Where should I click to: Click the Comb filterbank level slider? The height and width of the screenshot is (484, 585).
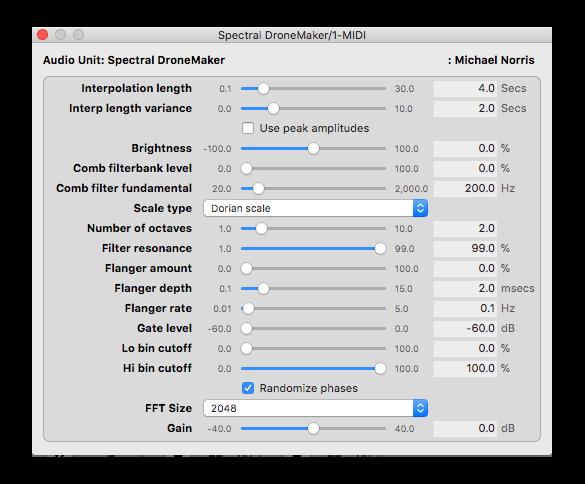[x=313, y=169]
